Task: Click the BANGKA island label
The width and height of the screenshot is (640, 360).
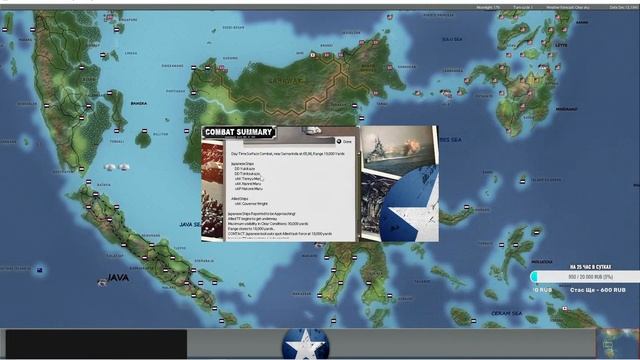Action: (x=138, y=104)
